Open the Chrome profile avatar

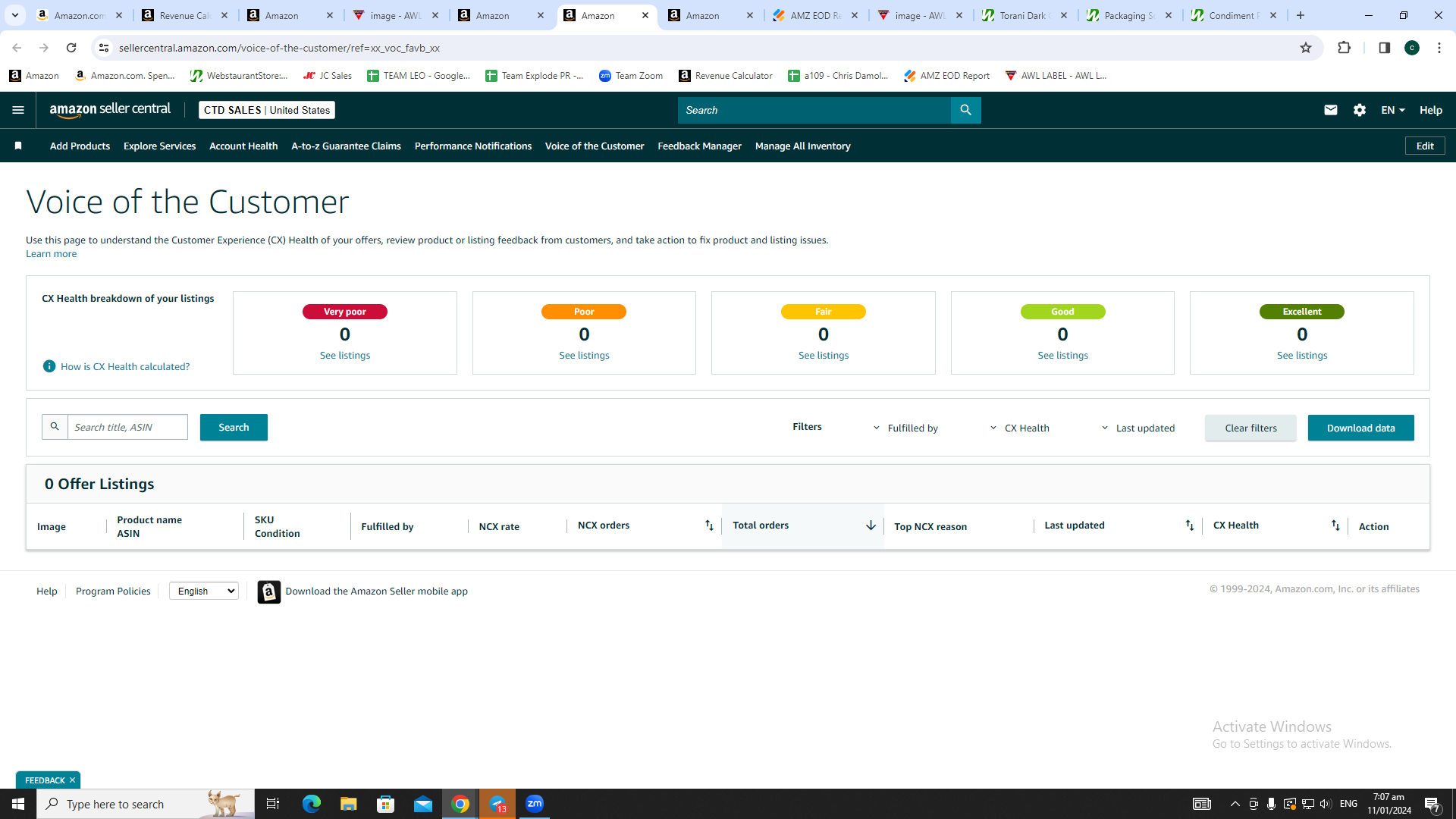1411,48
